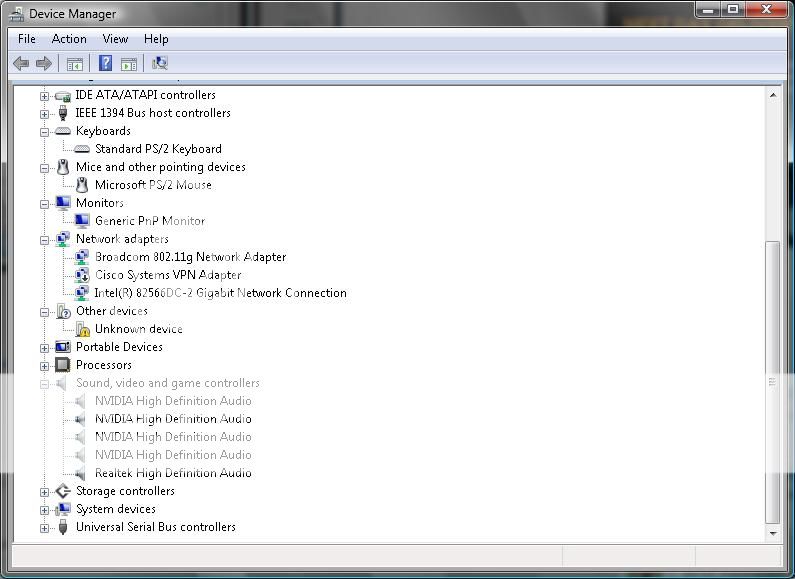The height and width of the screenshot is (579, 795).
Task: Click the Unknown device warning icon
Action: (x=82, y=329)
